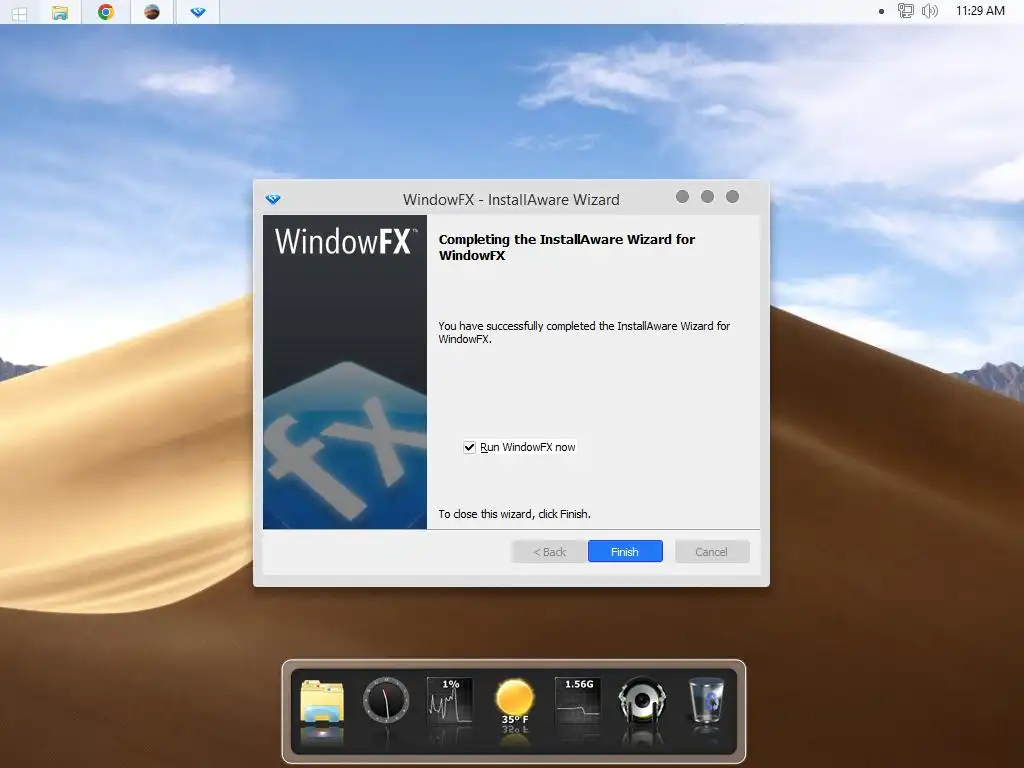1024x768 pixels.
Task: Click the memory meter showing 1.56G
Action: 578,701
